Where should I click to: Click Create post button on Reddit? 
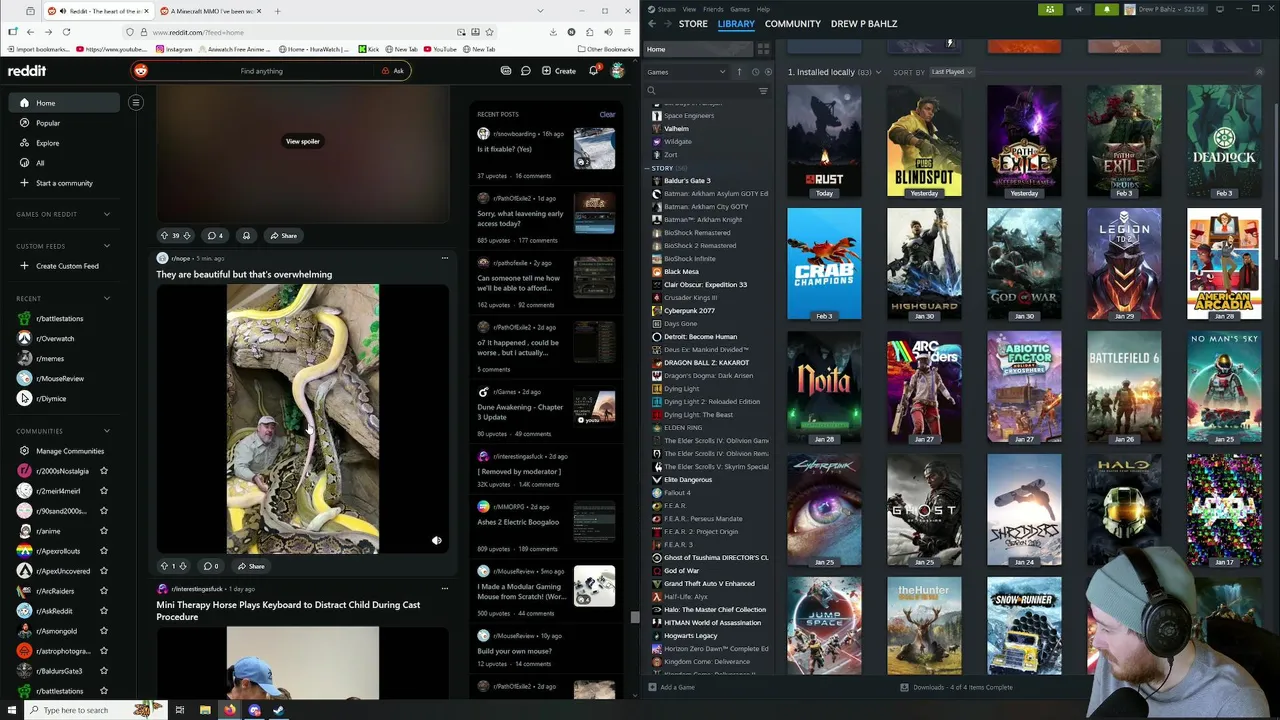(x=559, y=71)
